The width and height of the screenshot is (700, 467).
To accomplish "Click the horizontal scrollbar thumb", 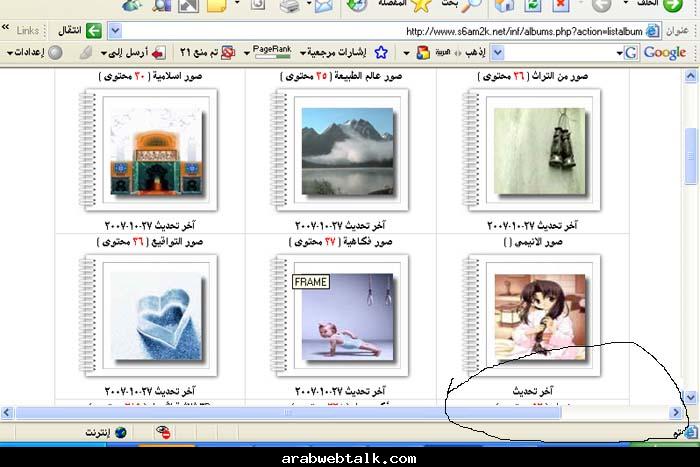I will coord(288,413).
